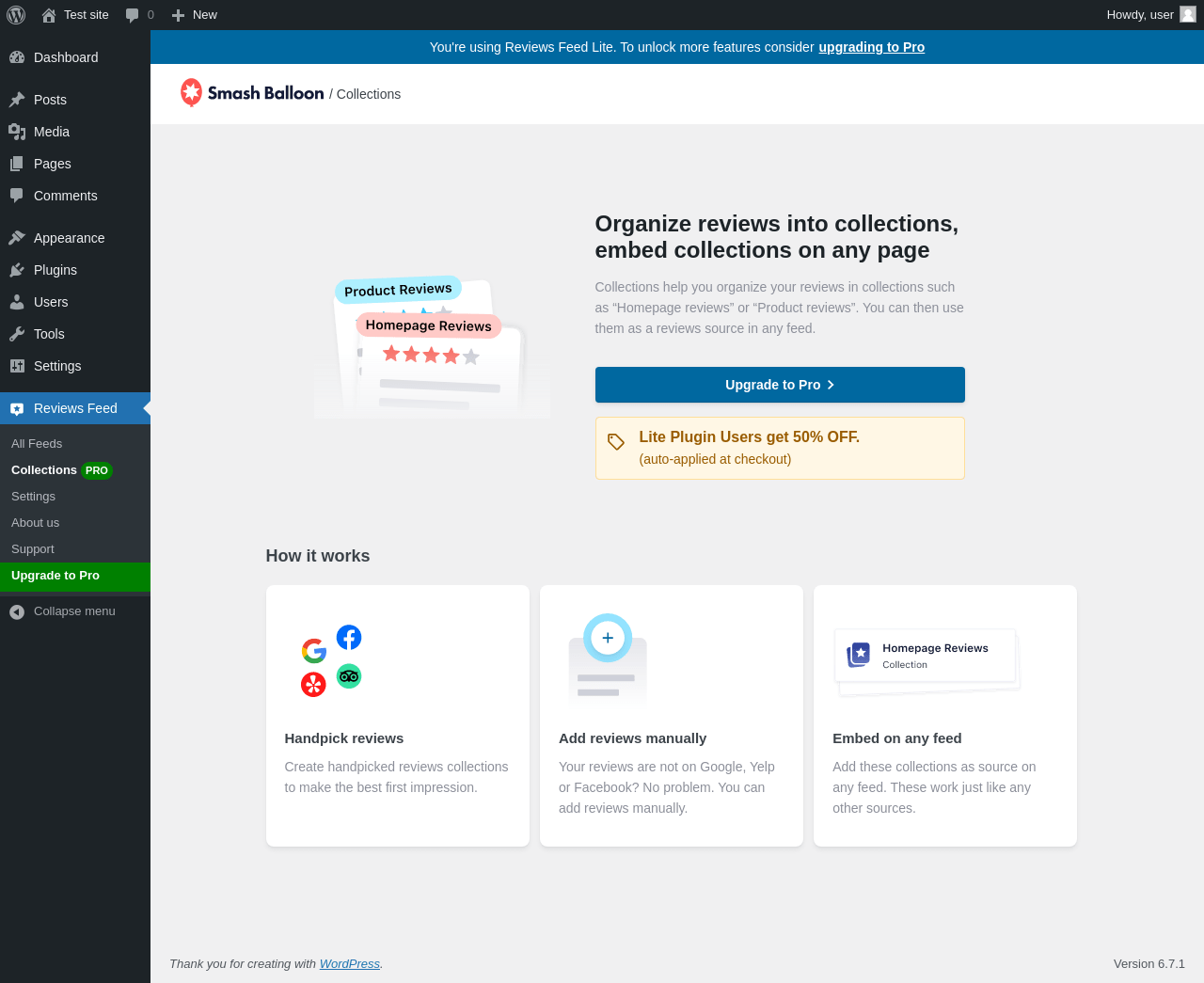Image resolution: width=1204 pixels, height=983 pixels.
Task: Open the Tools menu item
Action: coord(75,334)
